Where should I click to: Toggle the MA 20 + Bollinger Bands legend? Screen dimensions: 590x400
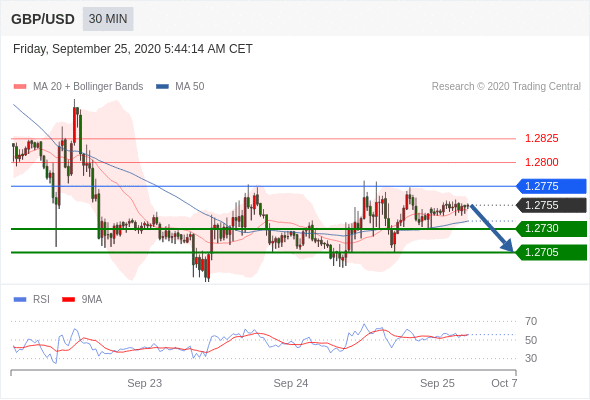tap(78, 87)
